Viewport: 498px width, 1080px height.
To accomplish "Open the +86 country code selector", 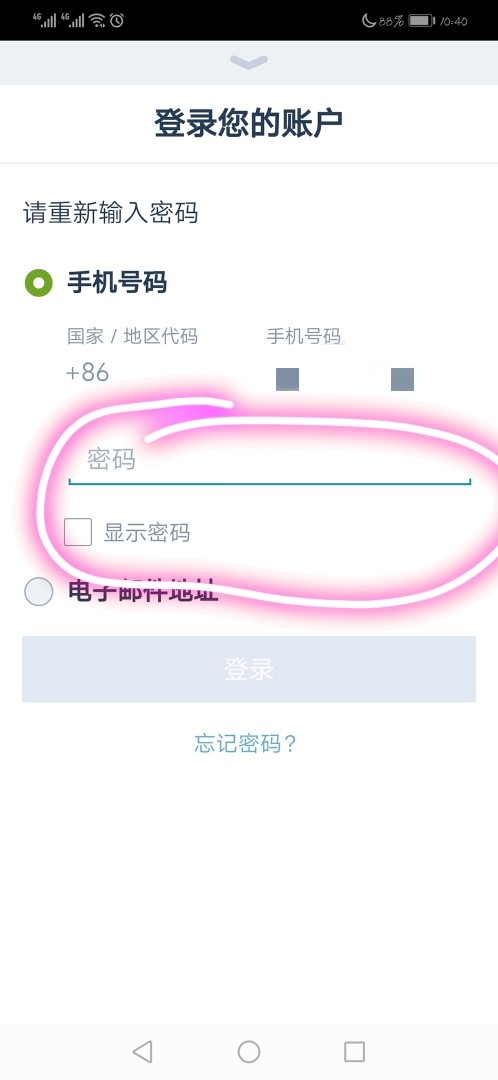I will 87,373.
